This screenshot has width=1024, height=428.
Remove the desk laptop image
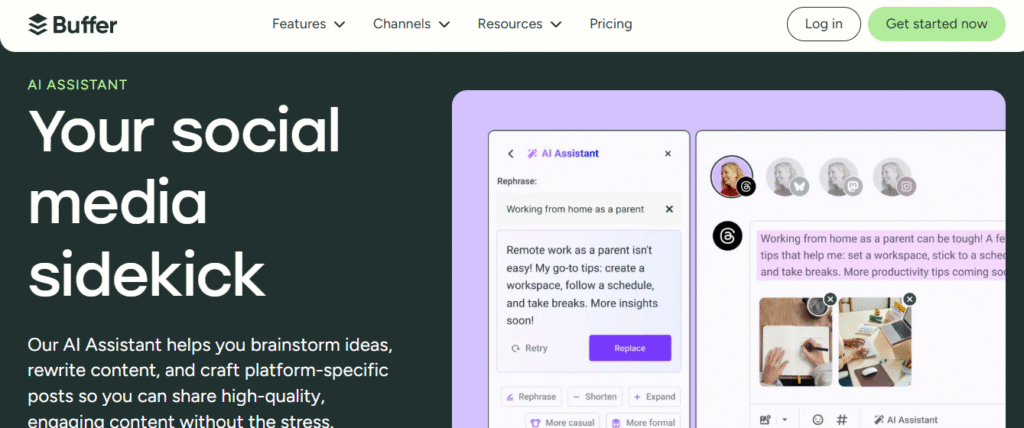click(x=910, y=299)
